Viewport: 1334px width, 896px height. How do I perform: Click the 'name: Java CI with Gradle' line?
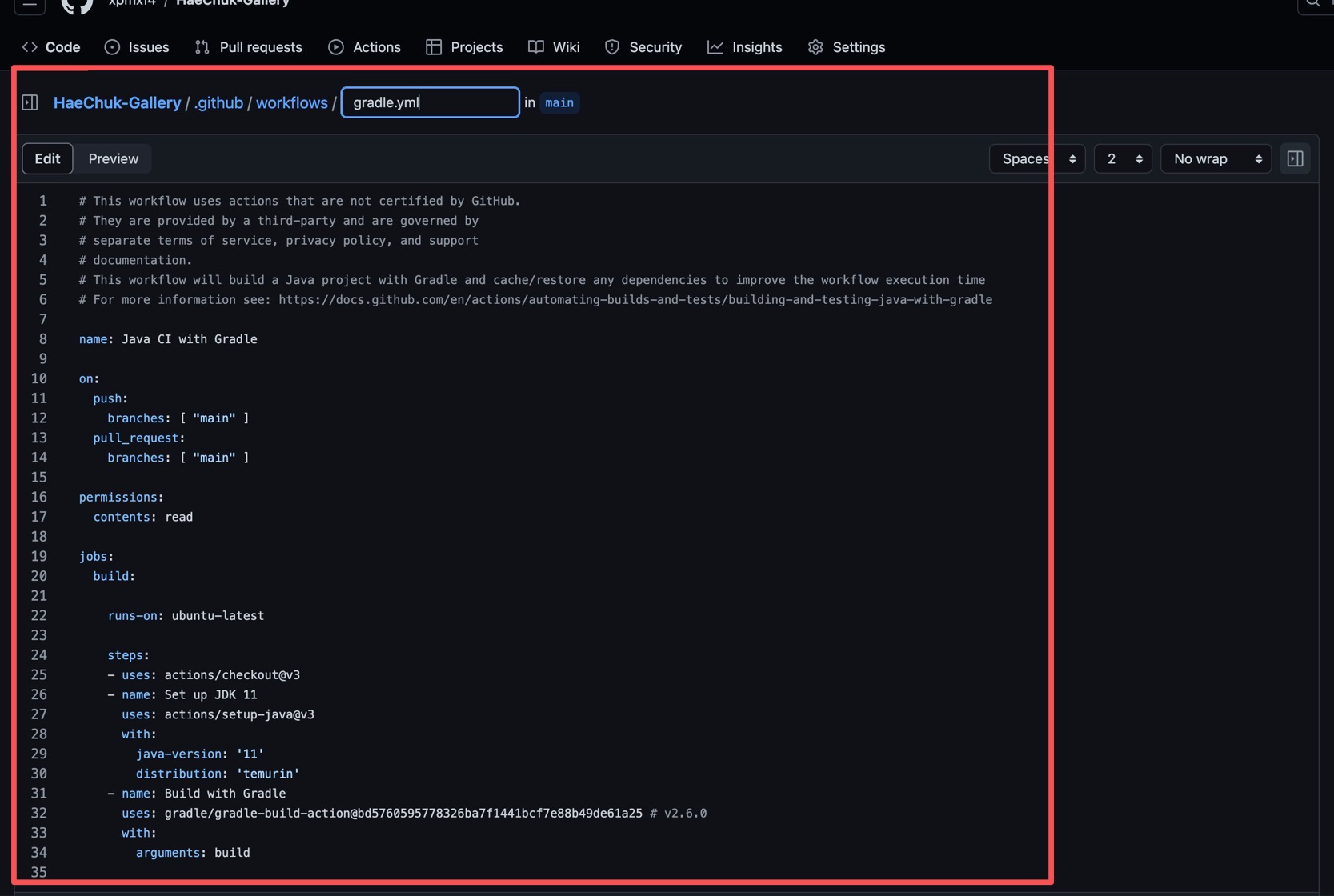[168, 339]
